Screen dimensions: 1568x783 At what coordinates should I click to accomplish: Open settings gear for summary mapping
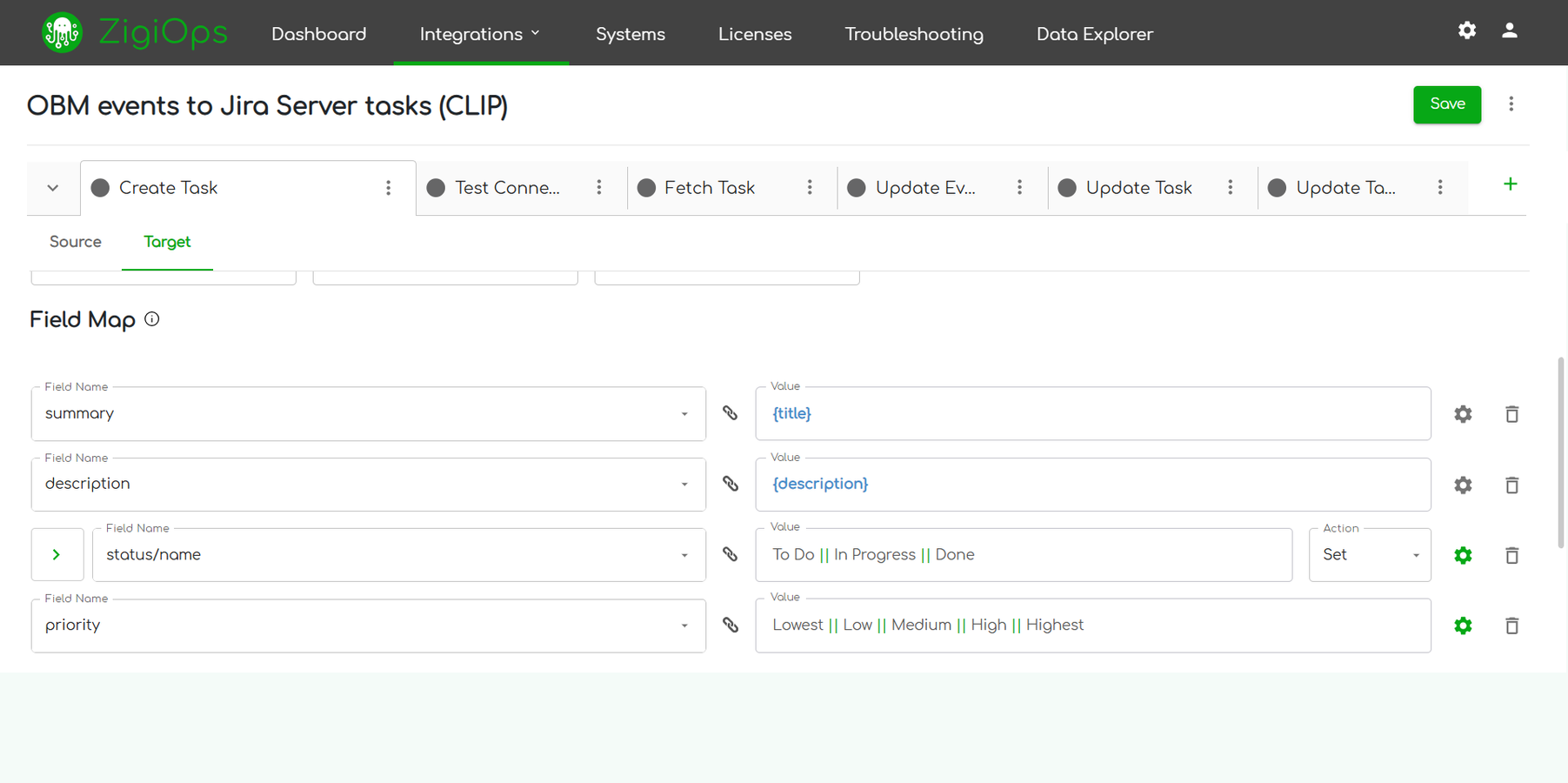(1464, 414)
